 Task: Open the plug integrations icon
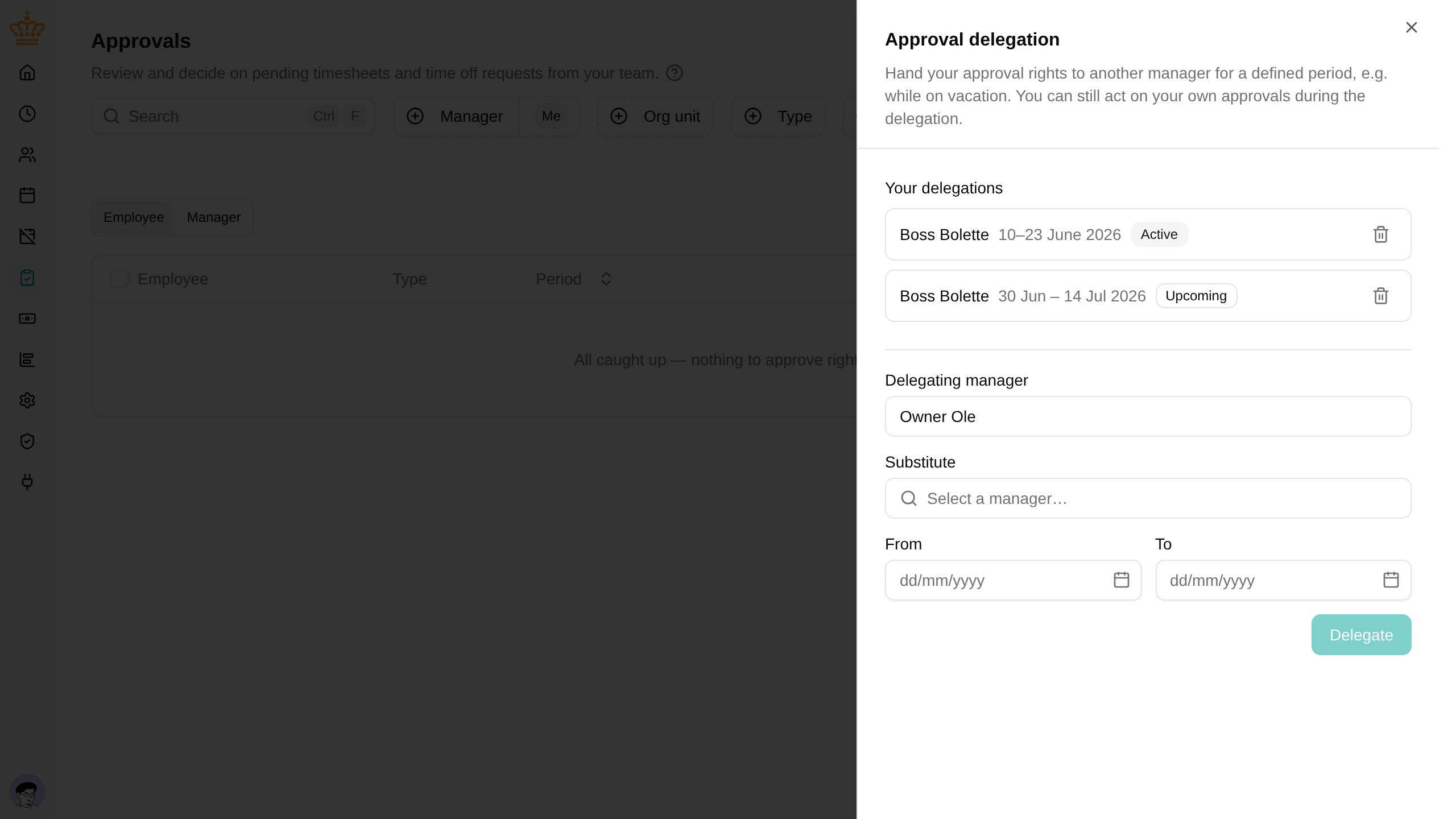coord(27,482)
